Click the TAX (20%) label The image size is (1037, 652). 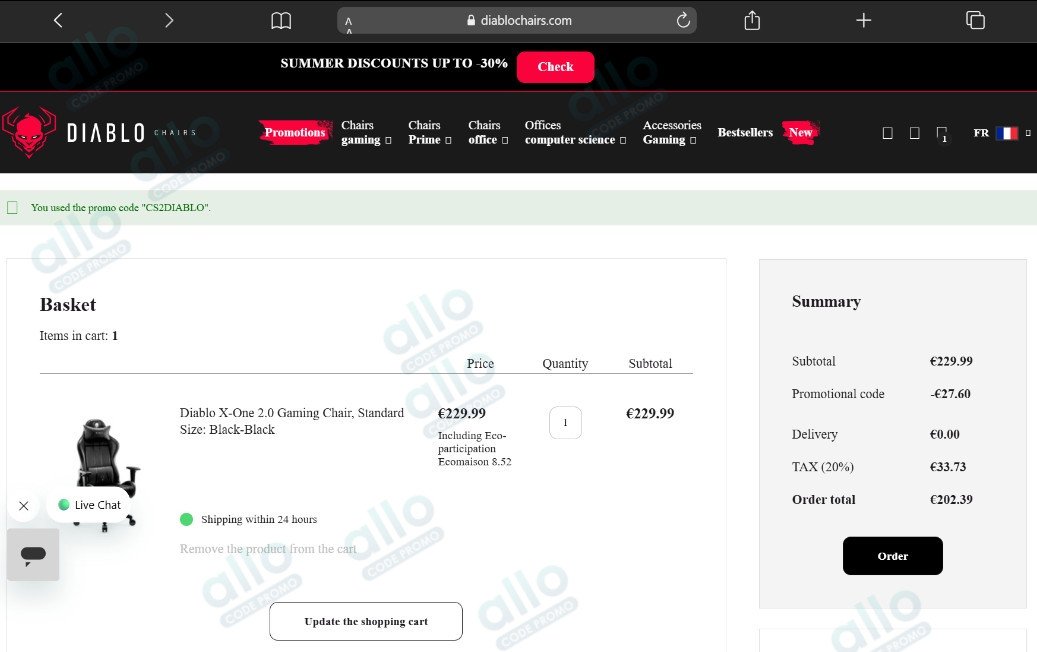tap(823, 467)
